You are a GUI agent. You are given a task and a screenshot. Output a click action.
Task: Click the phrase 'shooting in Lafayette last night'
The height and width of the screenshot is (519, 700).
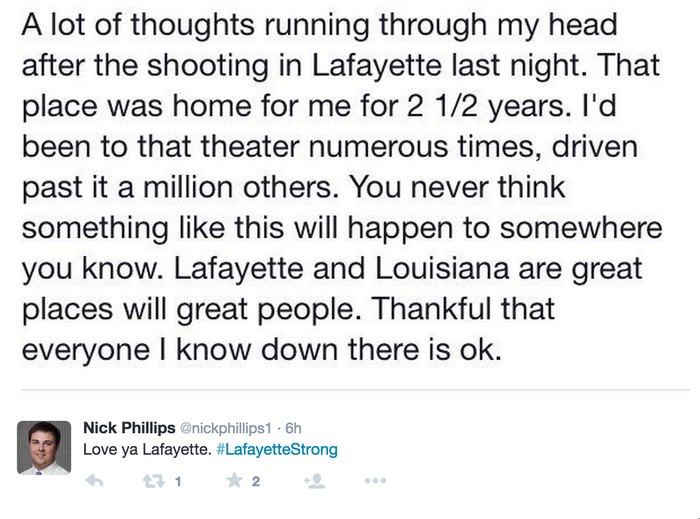367,66
